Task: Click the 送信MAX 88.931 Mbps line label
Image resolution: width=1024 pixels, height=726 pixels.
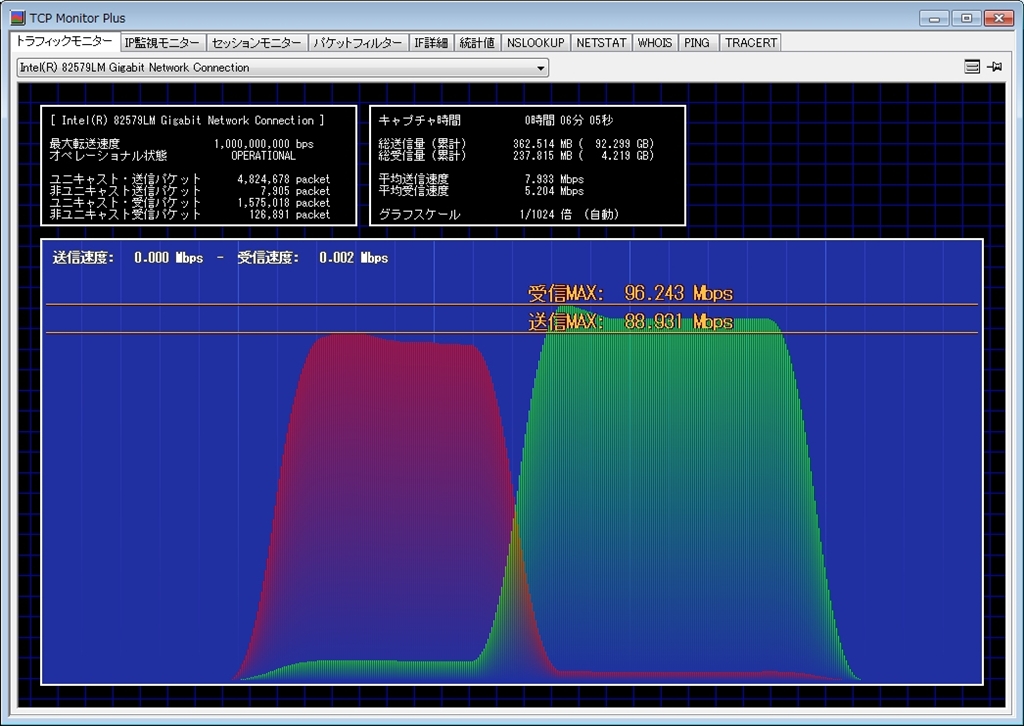Action: (630, 322)
